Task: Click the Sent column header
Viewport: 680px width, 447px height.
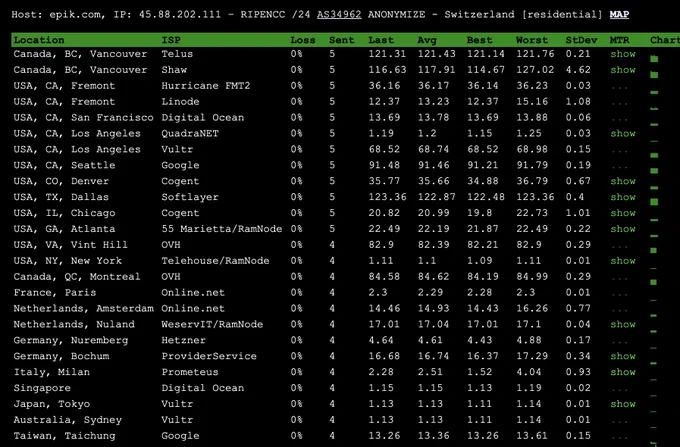Action: (x=342, y=40)
